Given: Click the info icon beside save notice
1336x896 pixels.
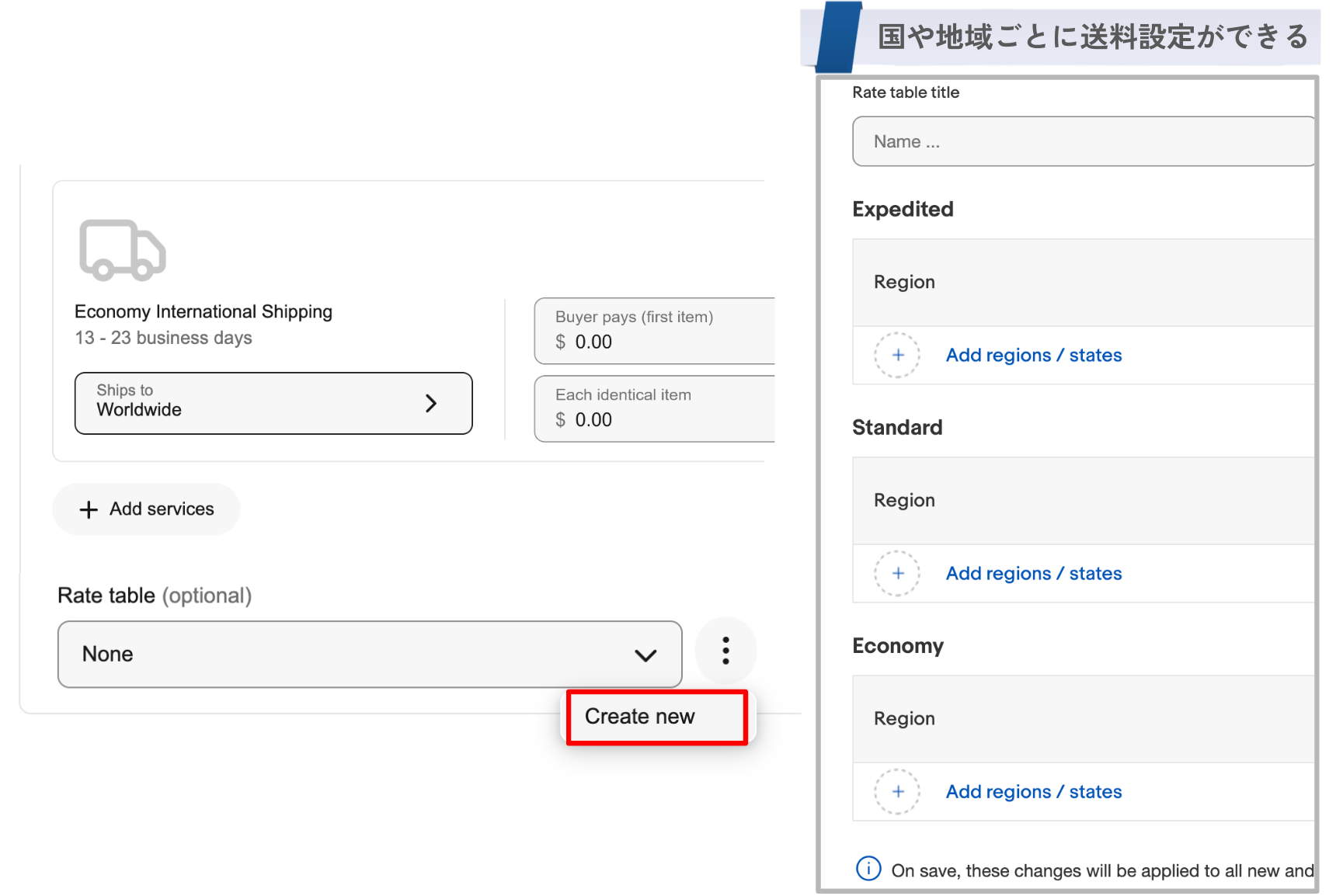Looking at the screenshot, I should tap(868, 868).
